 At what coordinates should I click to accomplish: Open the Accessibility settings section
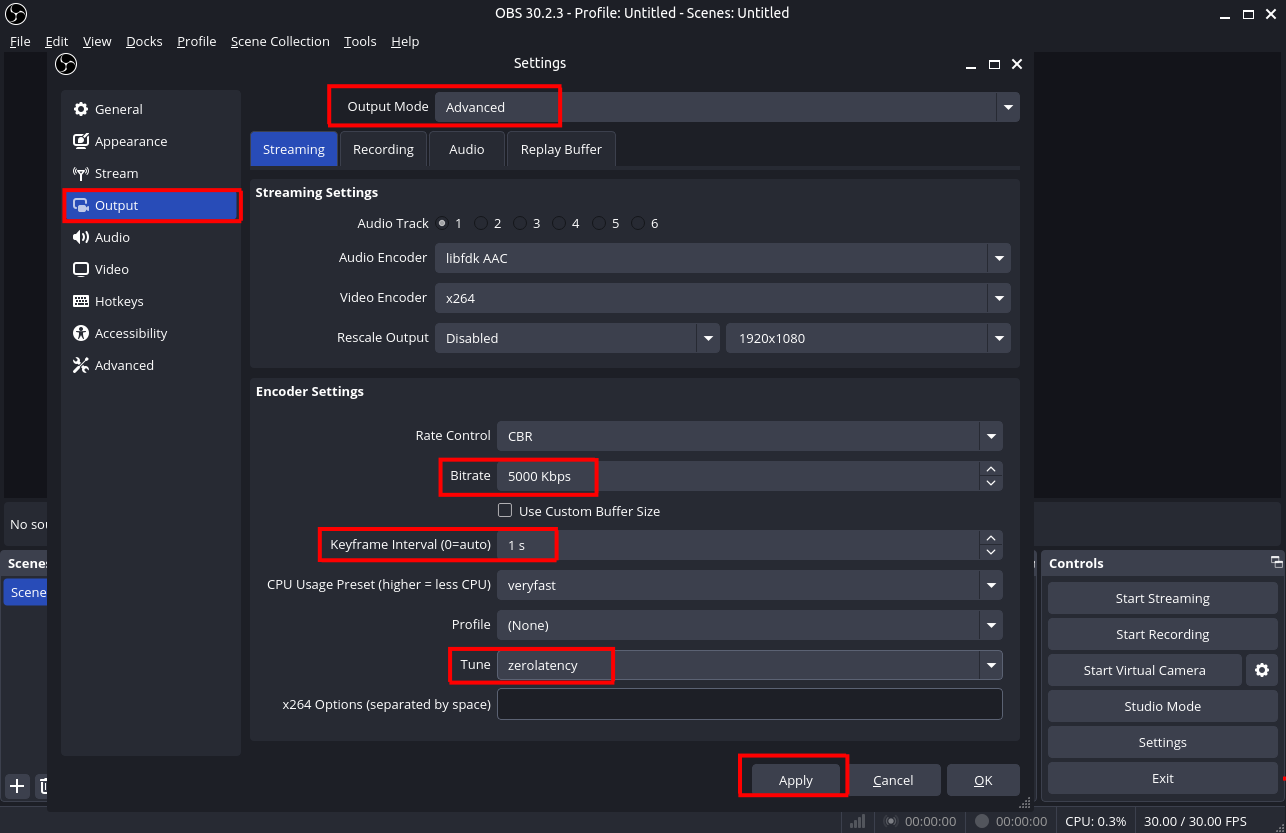(x=131, y=333)
